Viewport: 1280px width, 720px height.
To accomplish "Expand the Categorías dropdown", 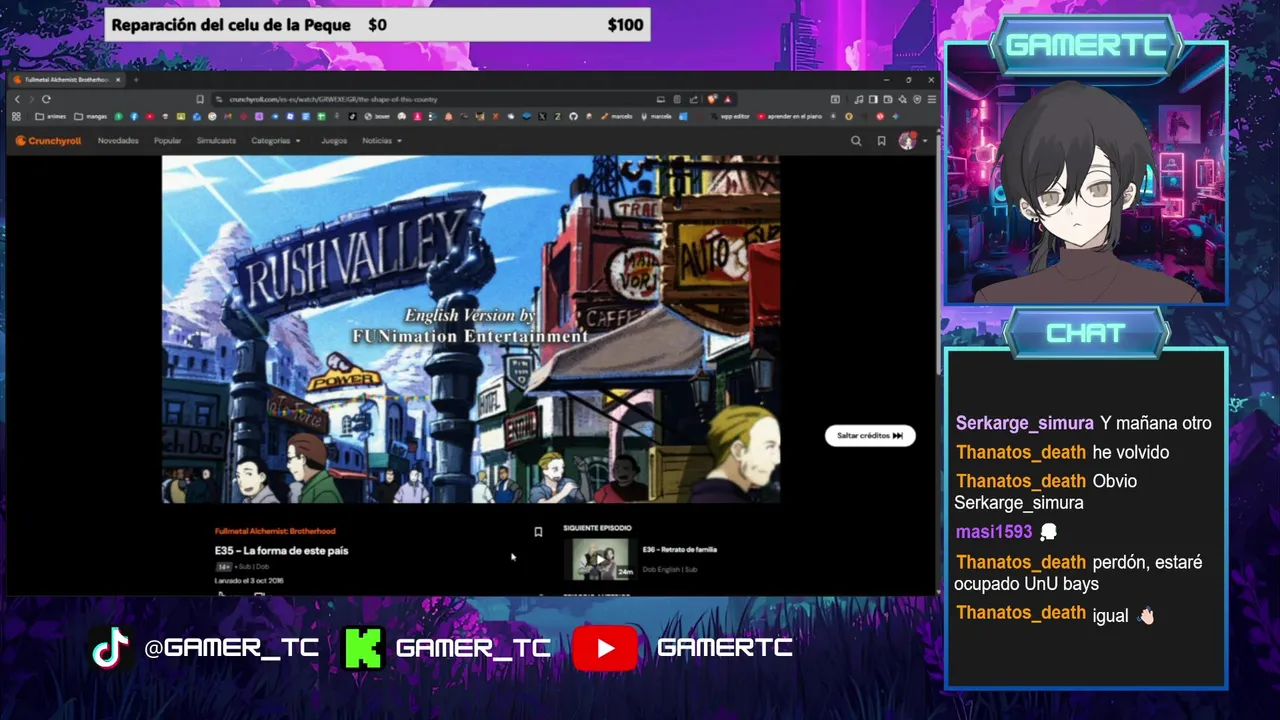I will (275, 141).
